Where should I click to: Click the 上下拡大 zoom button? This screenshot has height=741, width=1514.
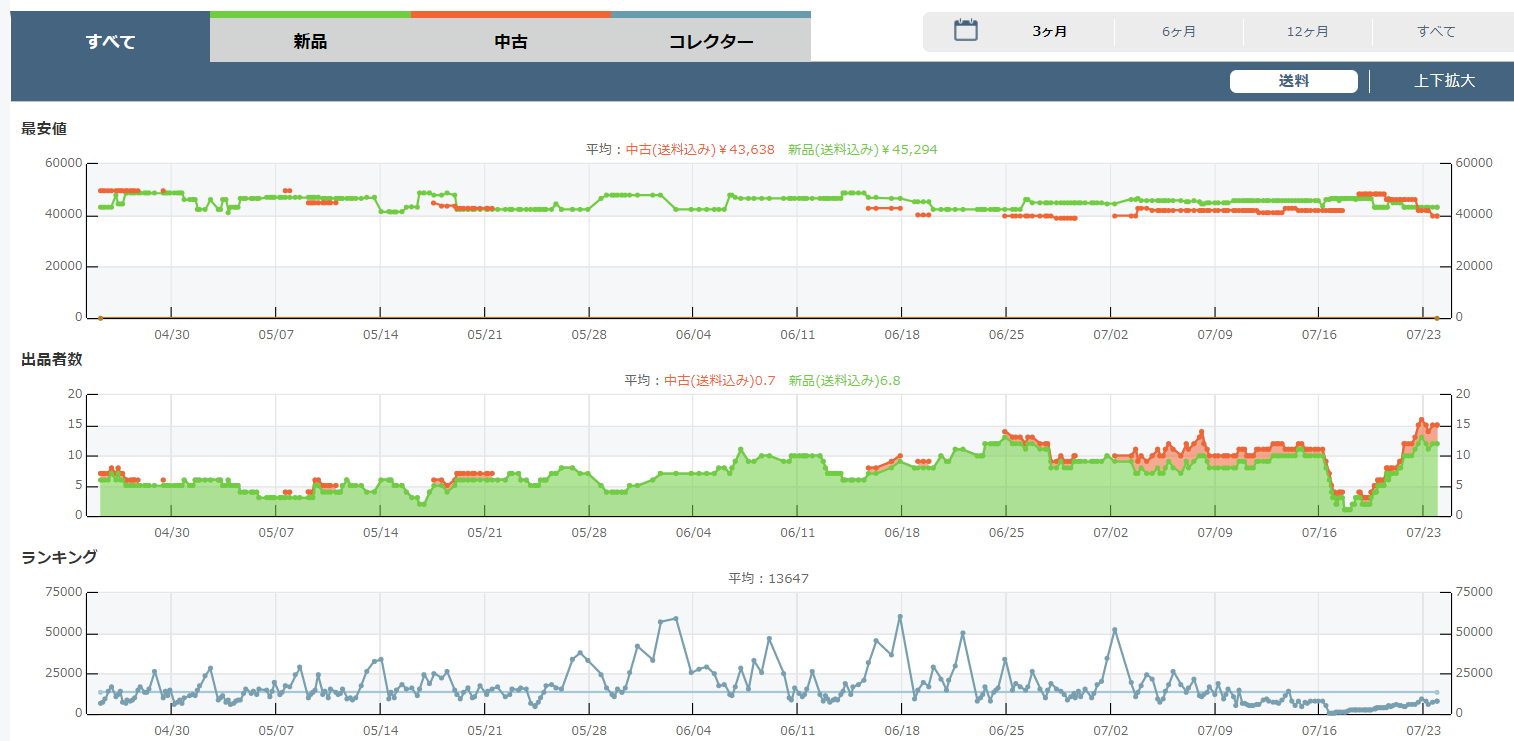1444,81
